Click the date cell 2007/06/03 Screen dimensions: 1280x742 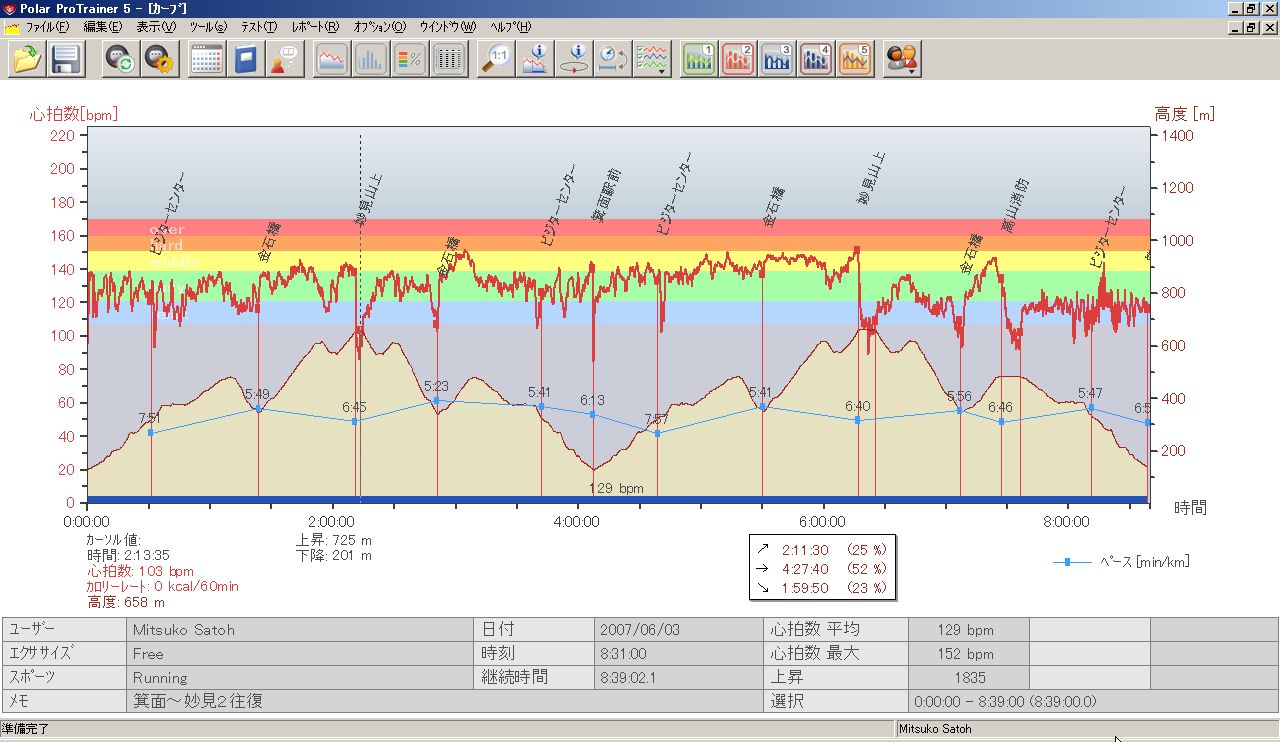(679, 630)
